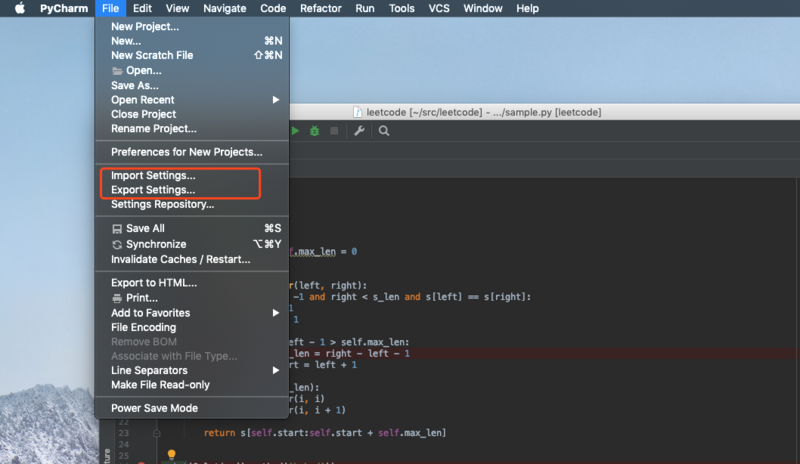Image resolution: width=800 pixels, height=464 pixels.
Task: Click the highlighted line with 'right - left - 1'
Action: [349, 353]
